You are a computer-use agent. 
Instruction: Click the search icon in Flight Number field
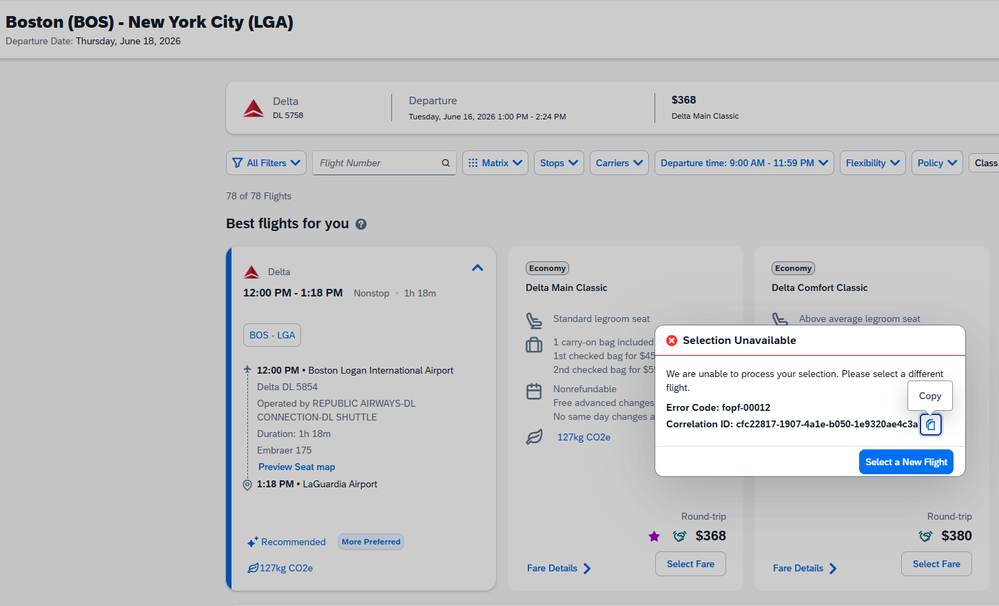click(445, 163)
